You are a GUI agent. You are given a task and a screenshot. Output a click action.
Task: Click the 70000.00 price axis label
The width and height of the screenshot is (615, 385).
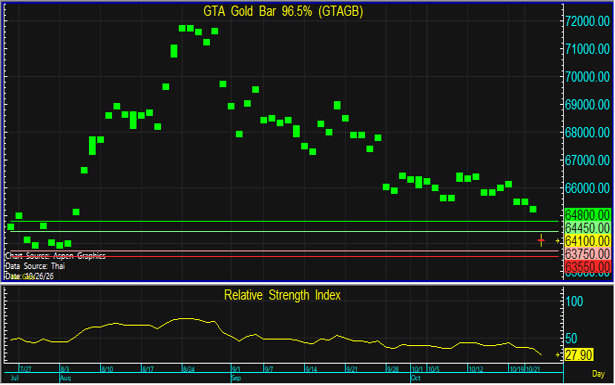point(588,77)
